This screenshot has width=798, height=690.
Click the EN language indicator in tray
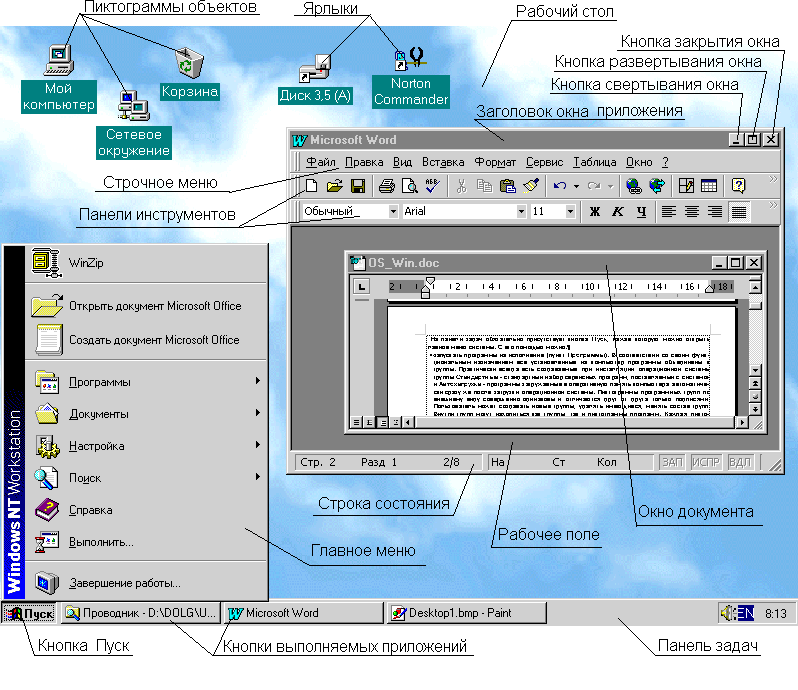[x=746, y=613]
